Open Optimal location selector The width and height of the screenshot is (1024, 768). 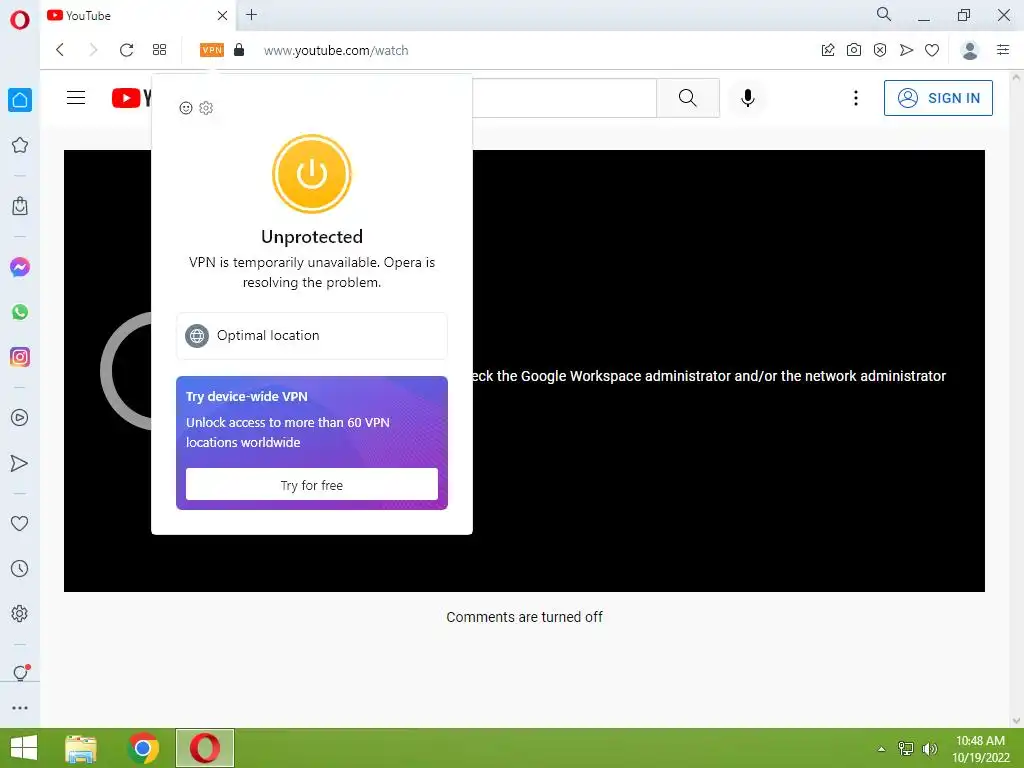[x=312, y=336]
